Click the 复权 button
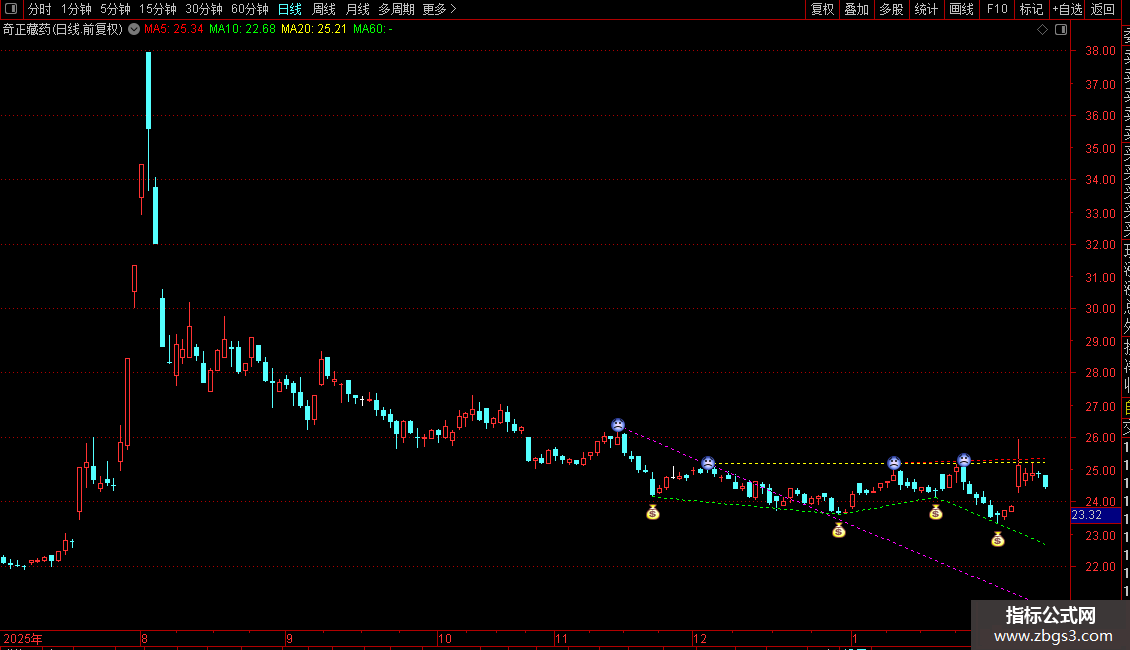The width and height of the screenshot is (1130, 650). coord(822,9)
